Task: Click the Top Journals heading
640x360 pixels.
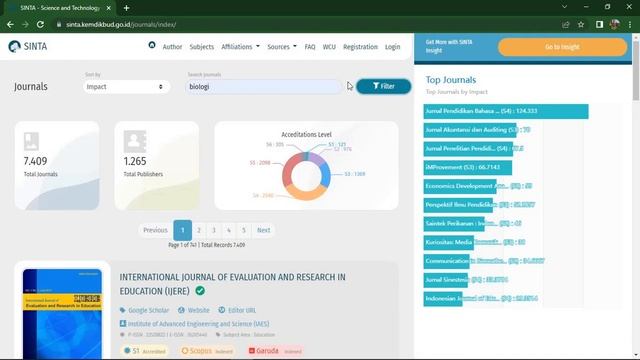Action: tap(451, 80)
